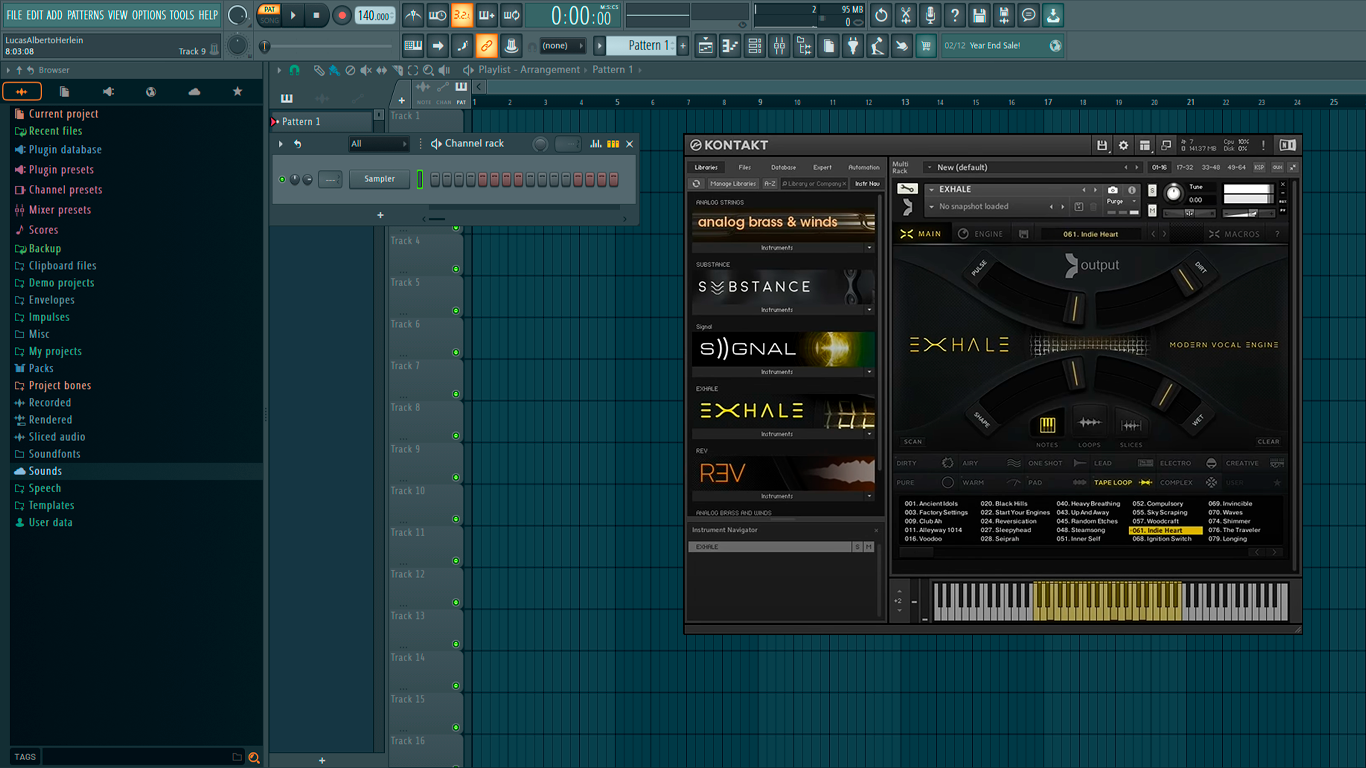
Task: Toggle the Exhale Solo S button
Action: (x=1152, y=190)
